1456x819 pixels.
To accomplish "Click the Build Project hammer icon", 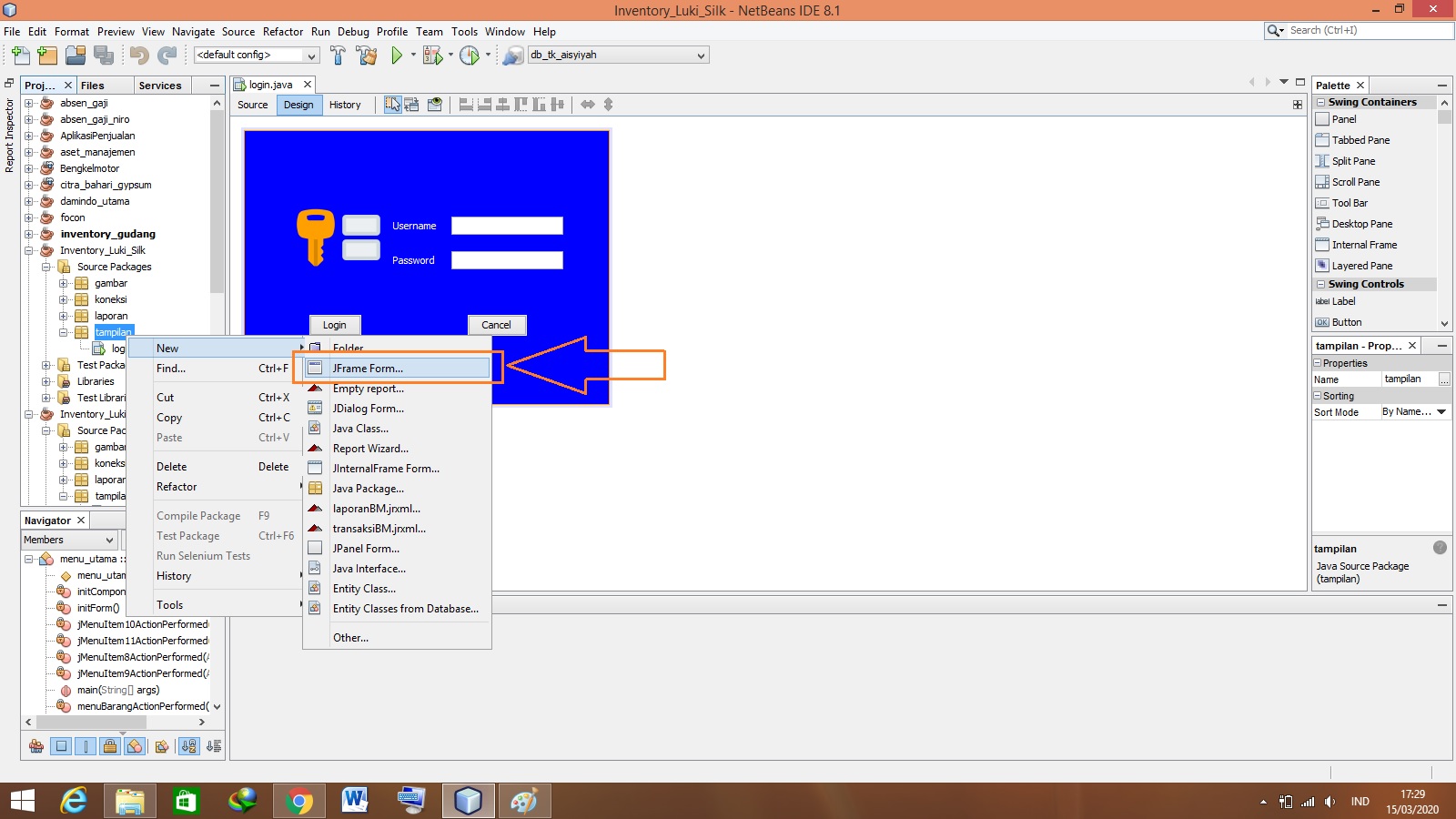I will point(339,55).
